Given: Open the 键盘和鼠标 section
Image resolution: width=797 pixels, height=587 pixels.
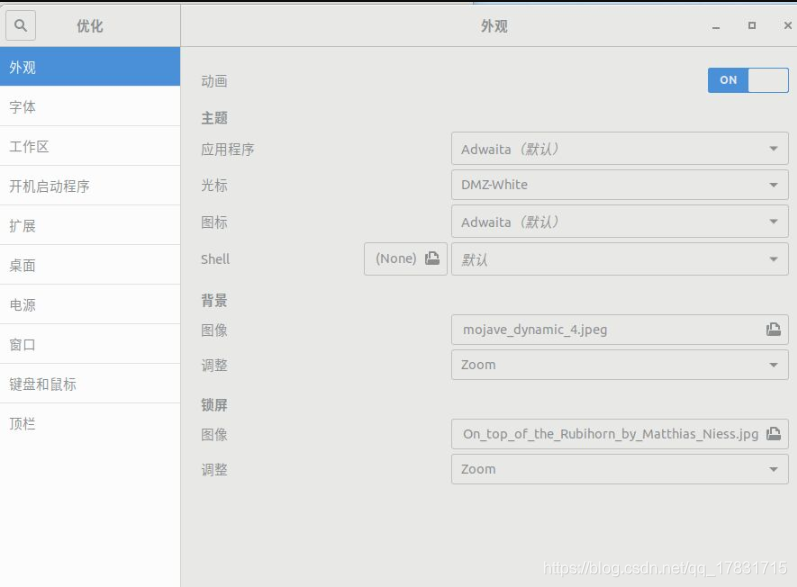Looking at the screenshot, I should coord(90,384).
